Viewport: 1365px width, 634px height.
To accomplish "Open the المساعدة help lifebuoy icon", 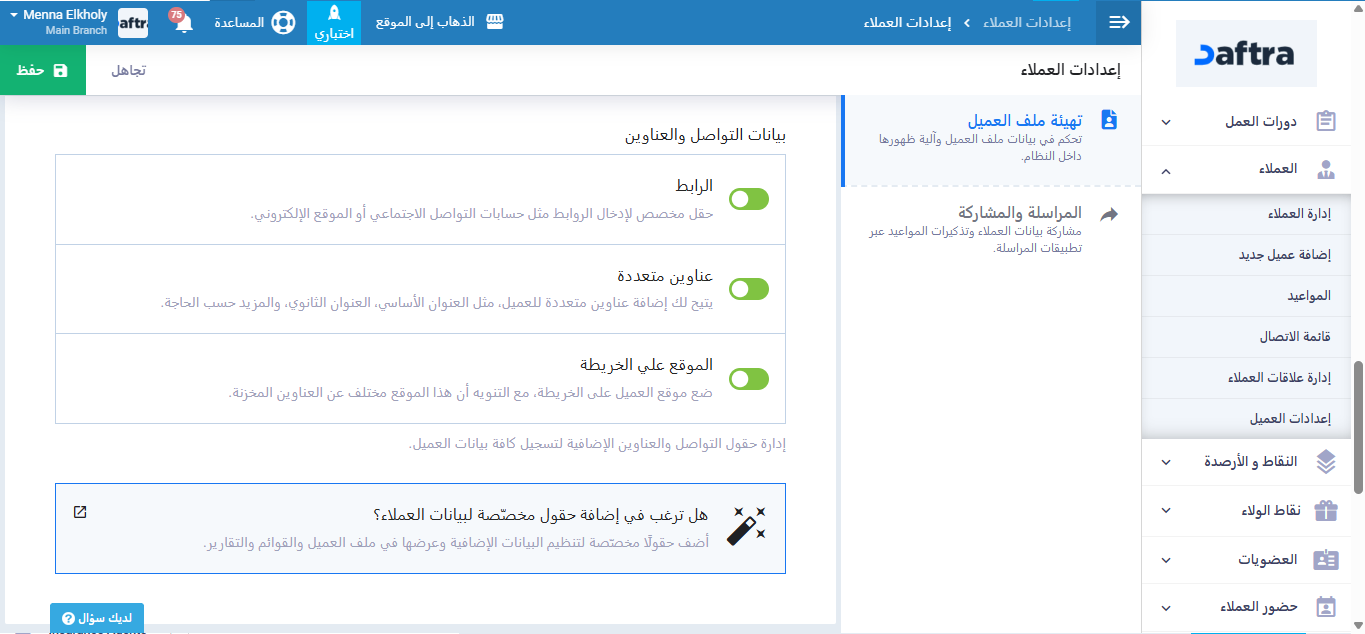I will coord(283,22).
